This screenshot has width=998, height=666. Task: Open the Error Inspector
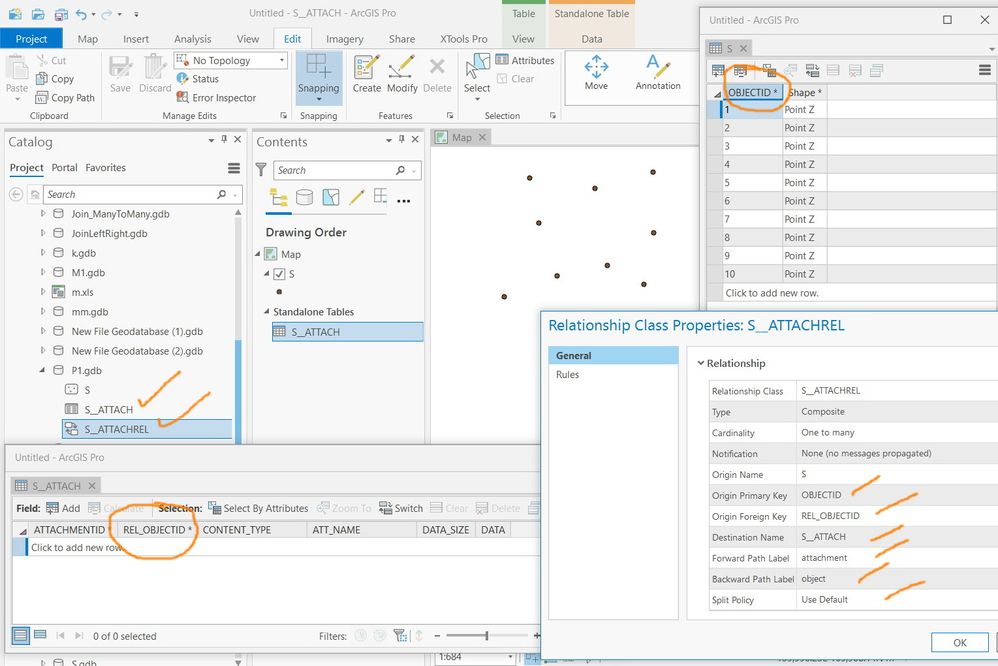point(216,97)
